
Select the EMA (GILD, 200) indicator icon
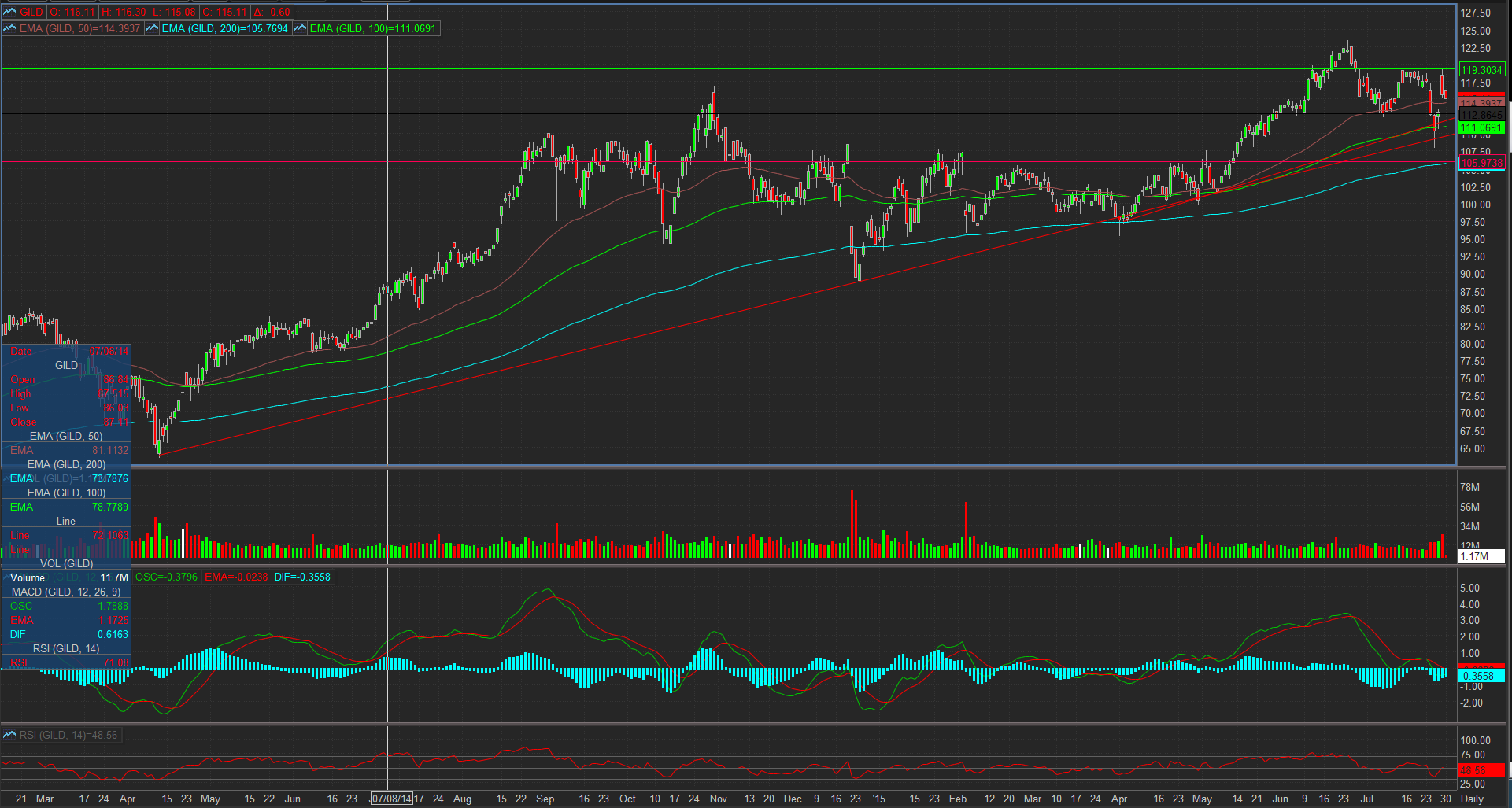pos(152,28)
